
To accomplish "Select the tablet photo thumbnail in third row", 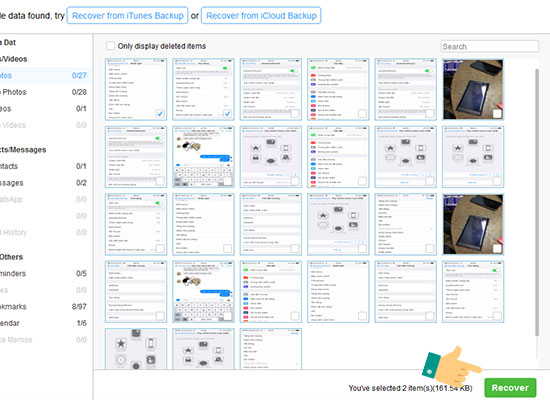I will [x=473, y=224].
